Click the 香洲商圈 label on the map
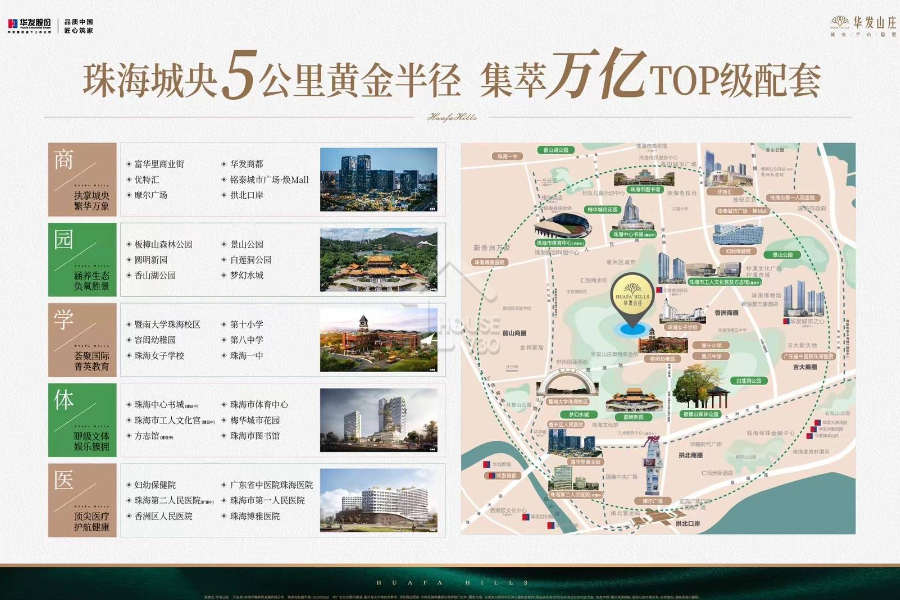 tap(727, 313)
